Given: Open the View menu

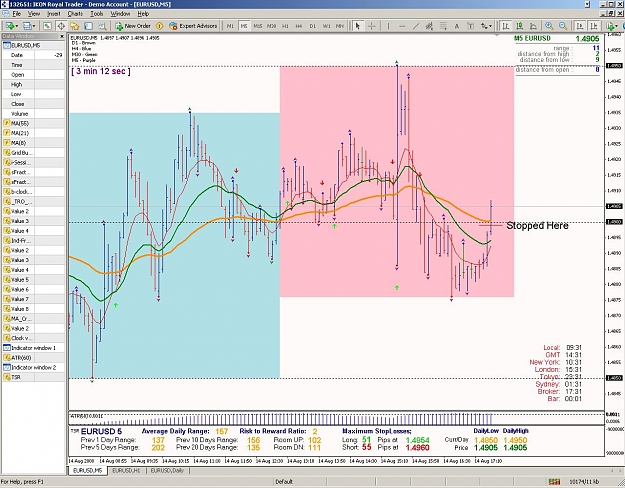Looking at the screenshot, I should pos(34,14).
